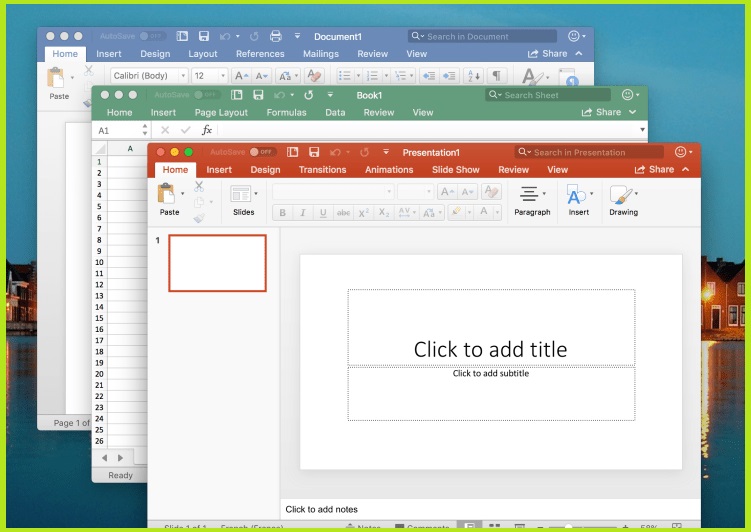Click the Show Paragraph Marks icon in Word
Viewport: 751px width, 532px height.
(497, 76)
